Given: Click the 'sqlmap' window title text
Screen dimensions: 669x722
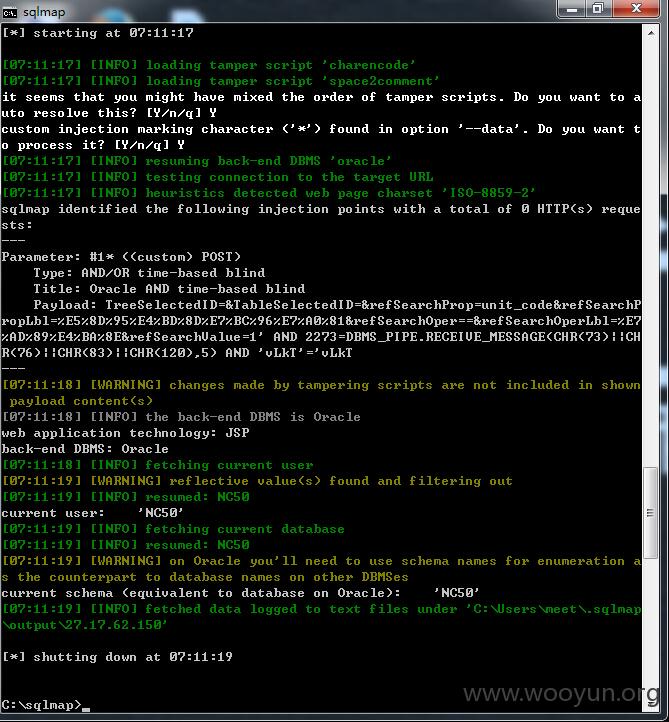Looking at the screenshot, I should tap(44, 12).
